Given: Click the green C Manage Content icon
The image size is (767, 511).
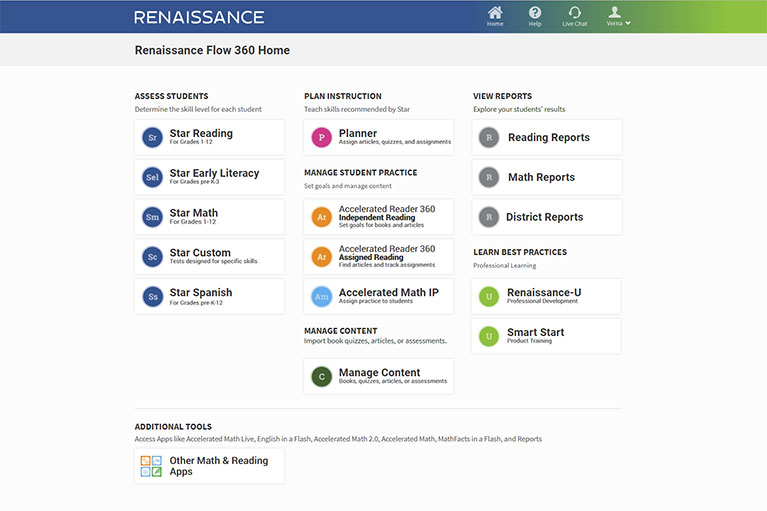Looking at the screenshot, I should coord(321,377).
